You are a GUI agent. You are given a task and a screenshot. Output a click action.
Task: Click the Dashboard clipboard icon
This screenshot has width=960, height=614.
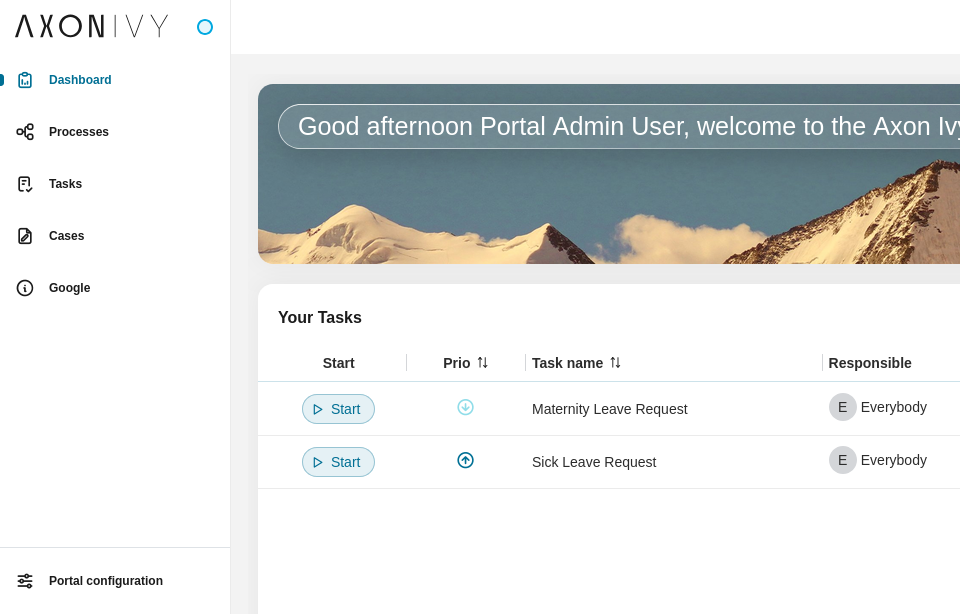pos(24,80)
